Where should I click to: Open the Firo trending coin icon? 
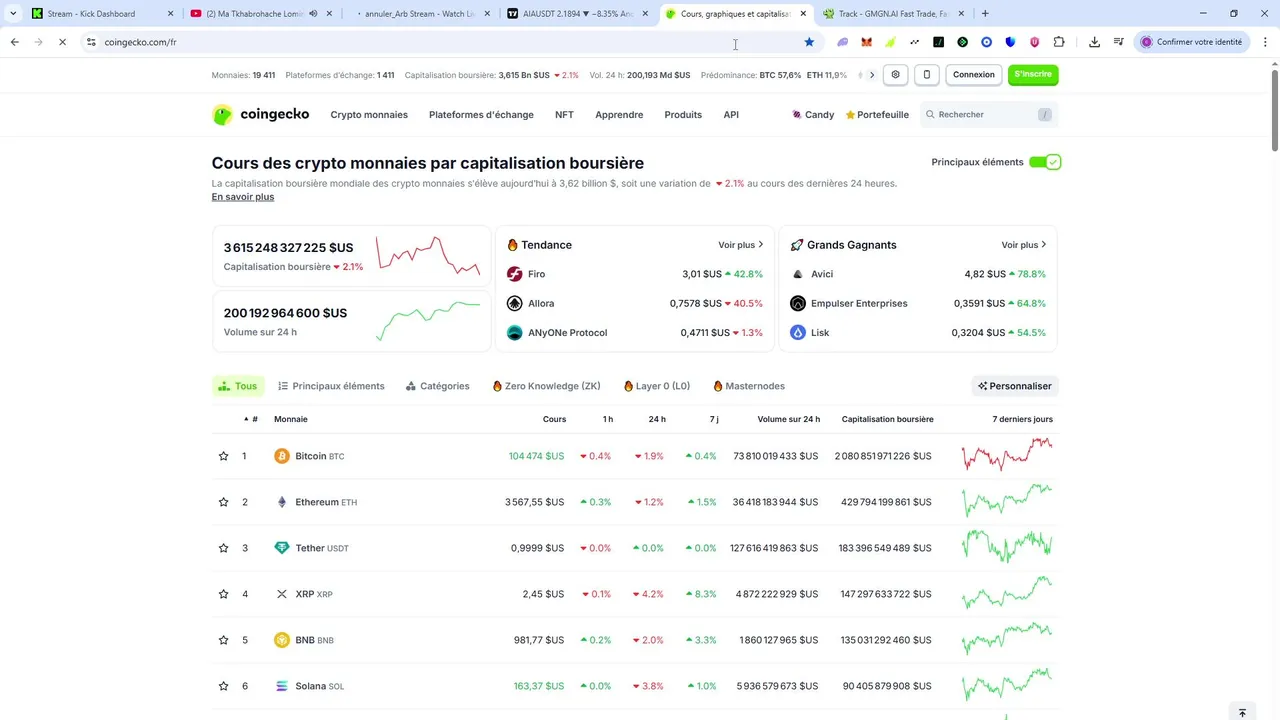[x=515, y=274]
